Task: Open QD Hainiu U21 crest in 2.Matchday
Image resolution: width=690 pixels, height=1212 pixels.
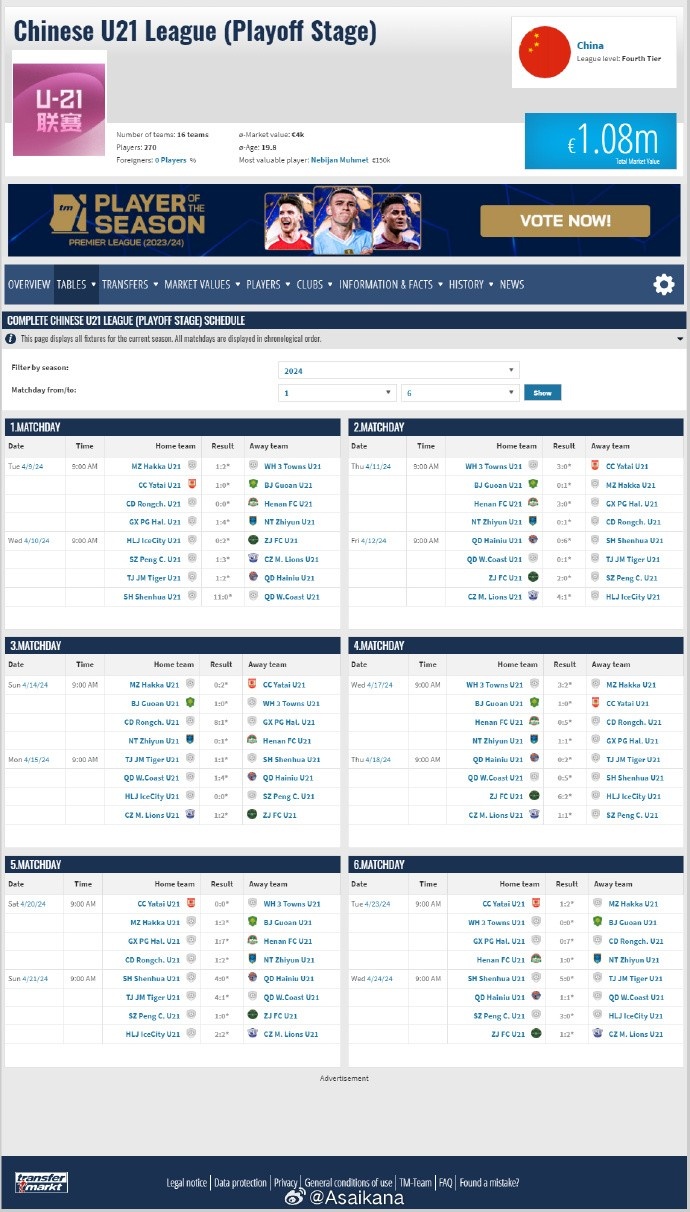Action: click(533, 540)
